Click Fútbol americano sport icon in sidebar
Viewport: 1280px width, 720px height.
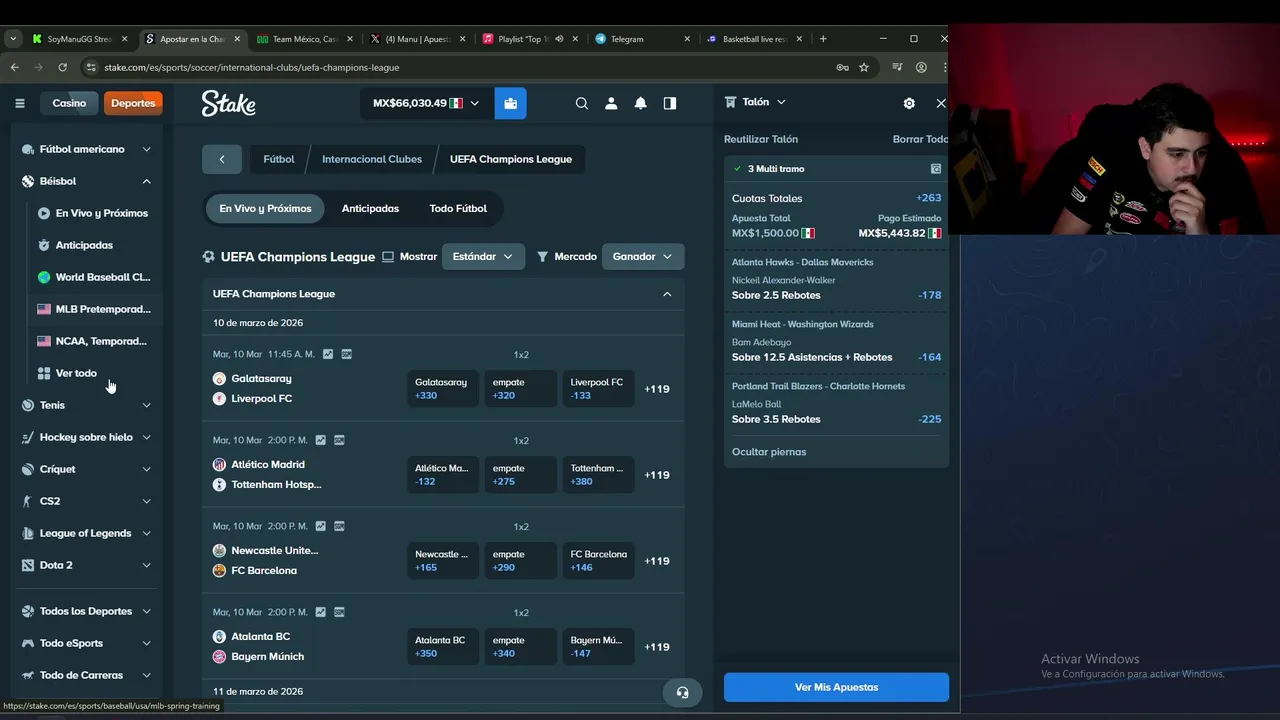tap(28, 149)
